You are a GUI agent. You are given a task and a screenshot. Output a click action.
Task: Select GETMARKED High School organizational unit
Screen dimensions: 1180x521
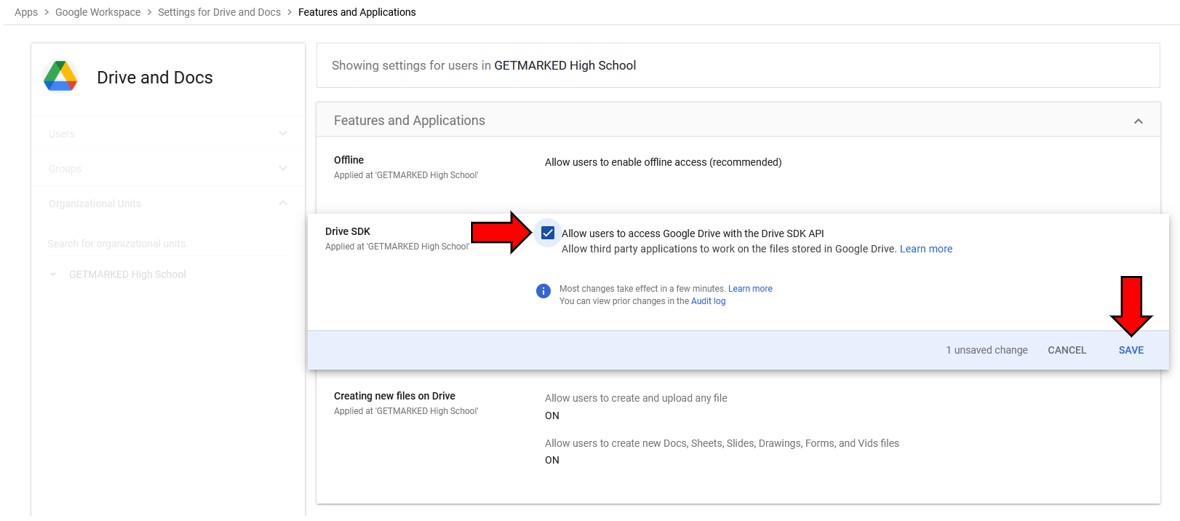127,275
